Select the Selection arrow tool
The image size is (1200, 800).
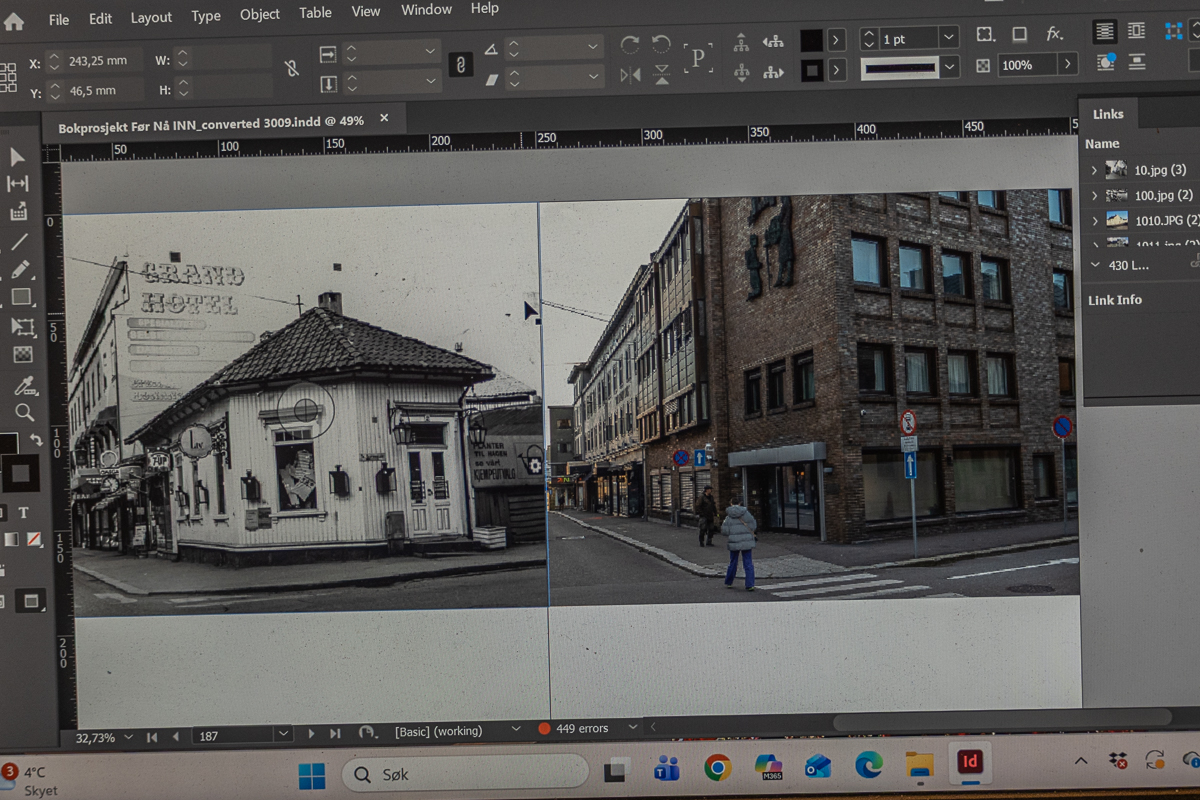click(x=17, y=157)
